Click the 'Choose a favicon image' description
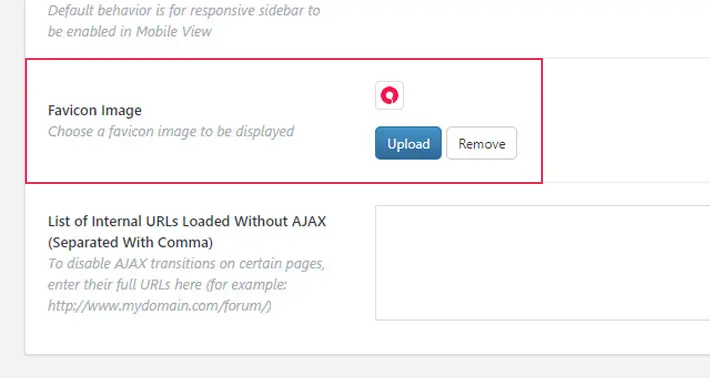 click(171, 131)
